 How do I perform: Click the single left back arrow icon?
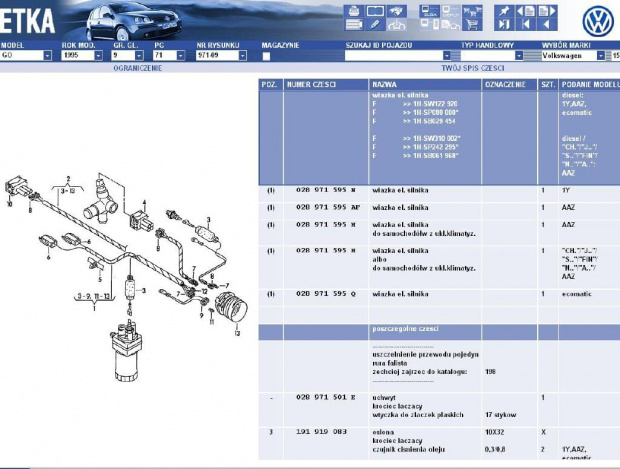[547, 25]
